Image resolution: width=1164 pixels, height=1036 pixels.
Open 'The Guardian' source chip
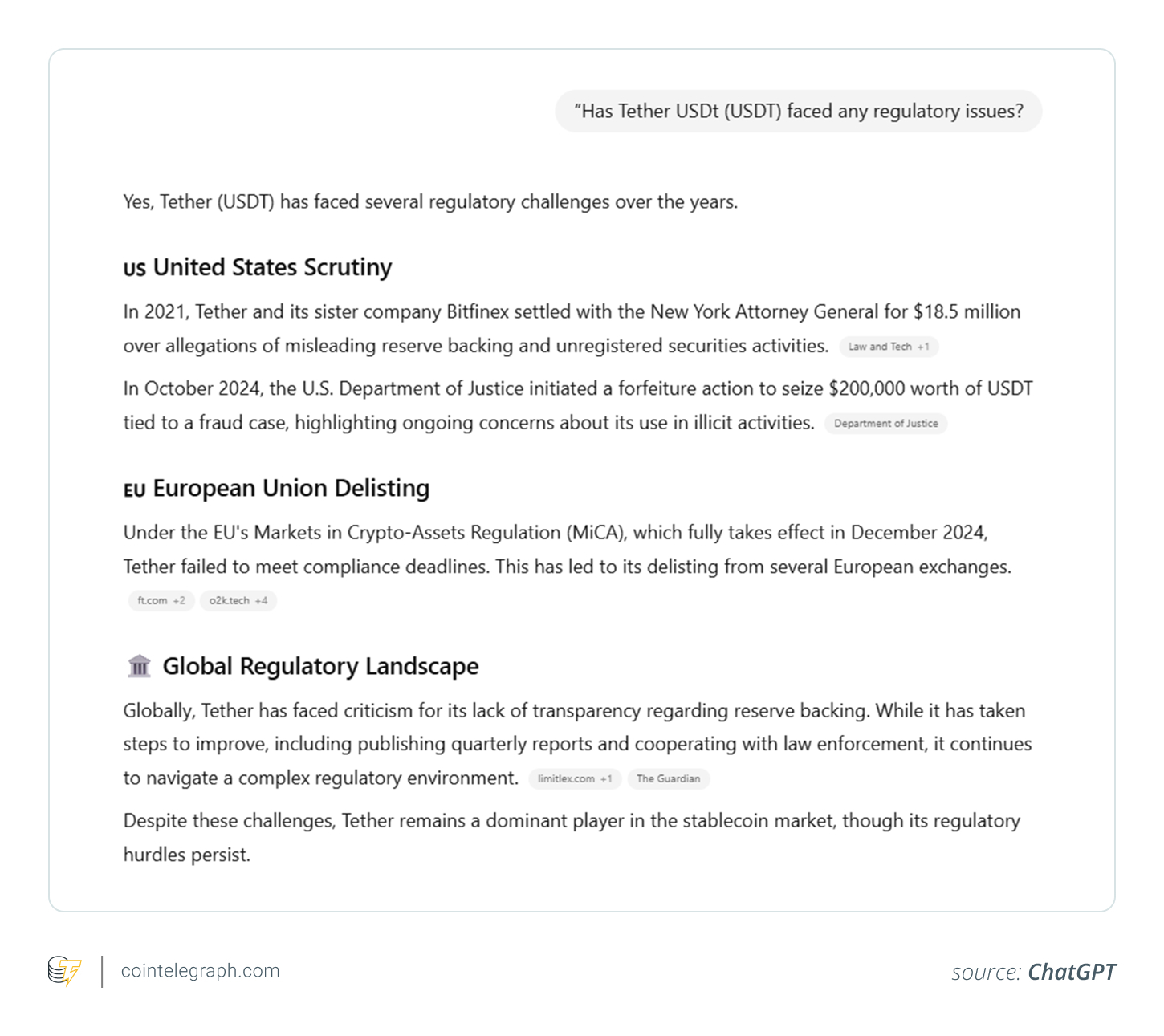point(668,778)
